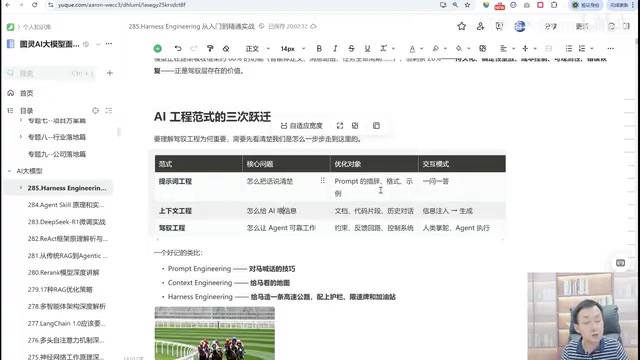Toggle strikethrough formatting

(x=351, y=48)
